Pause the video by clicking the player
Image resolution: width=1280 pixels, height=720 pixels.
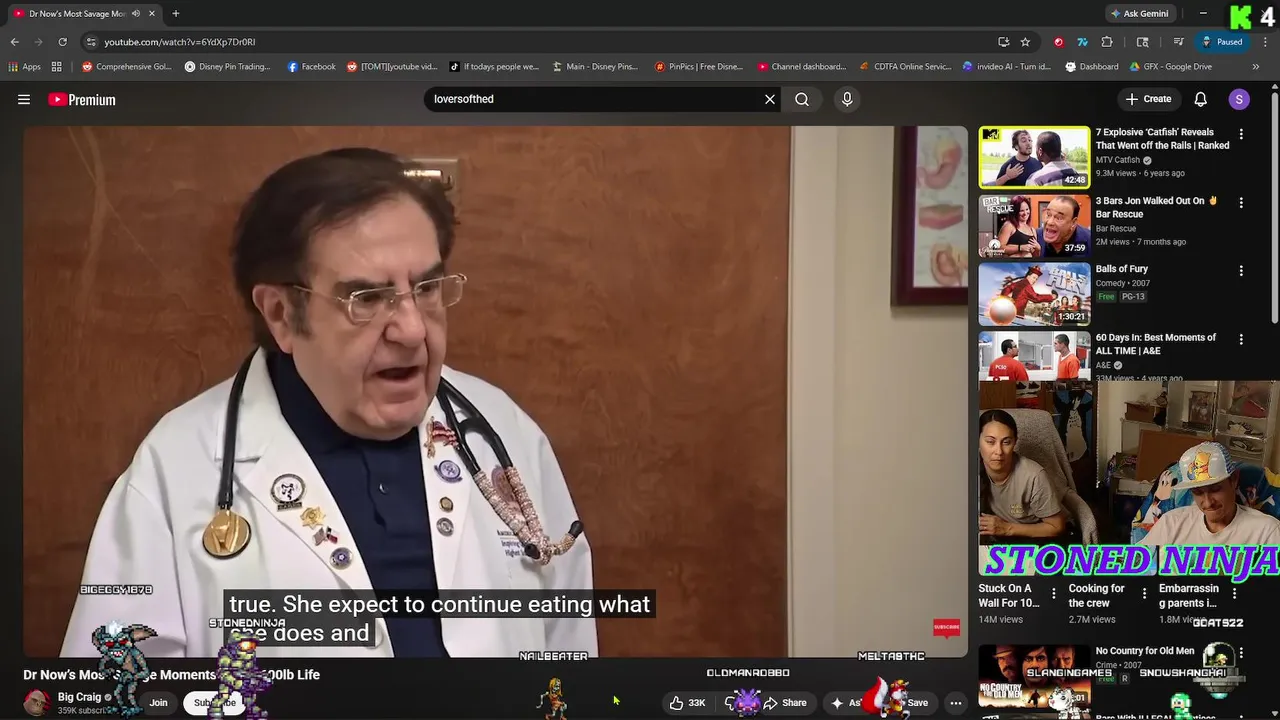coord(496,390)
